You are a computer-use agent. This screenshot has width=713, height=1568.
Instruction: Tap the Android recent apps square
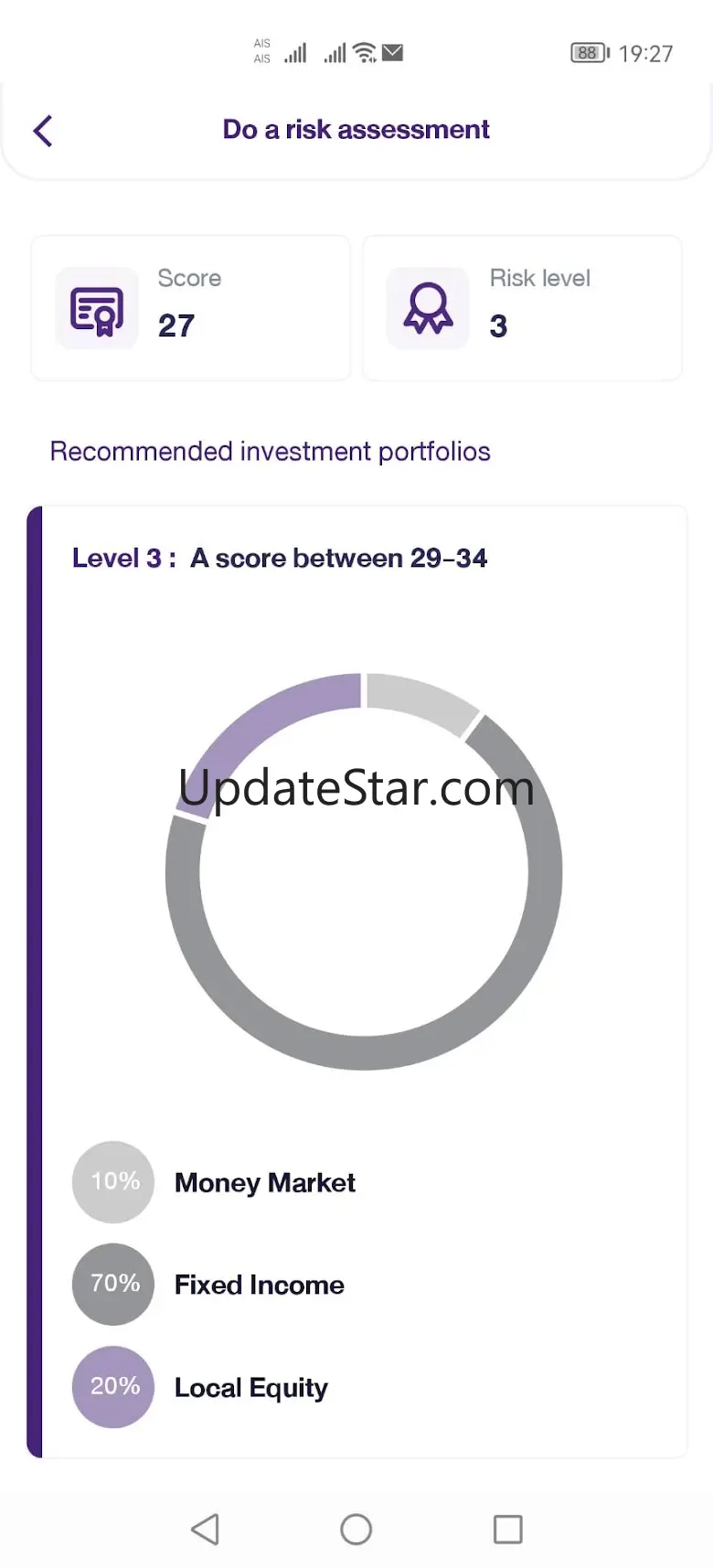(x=507, y=1529)
